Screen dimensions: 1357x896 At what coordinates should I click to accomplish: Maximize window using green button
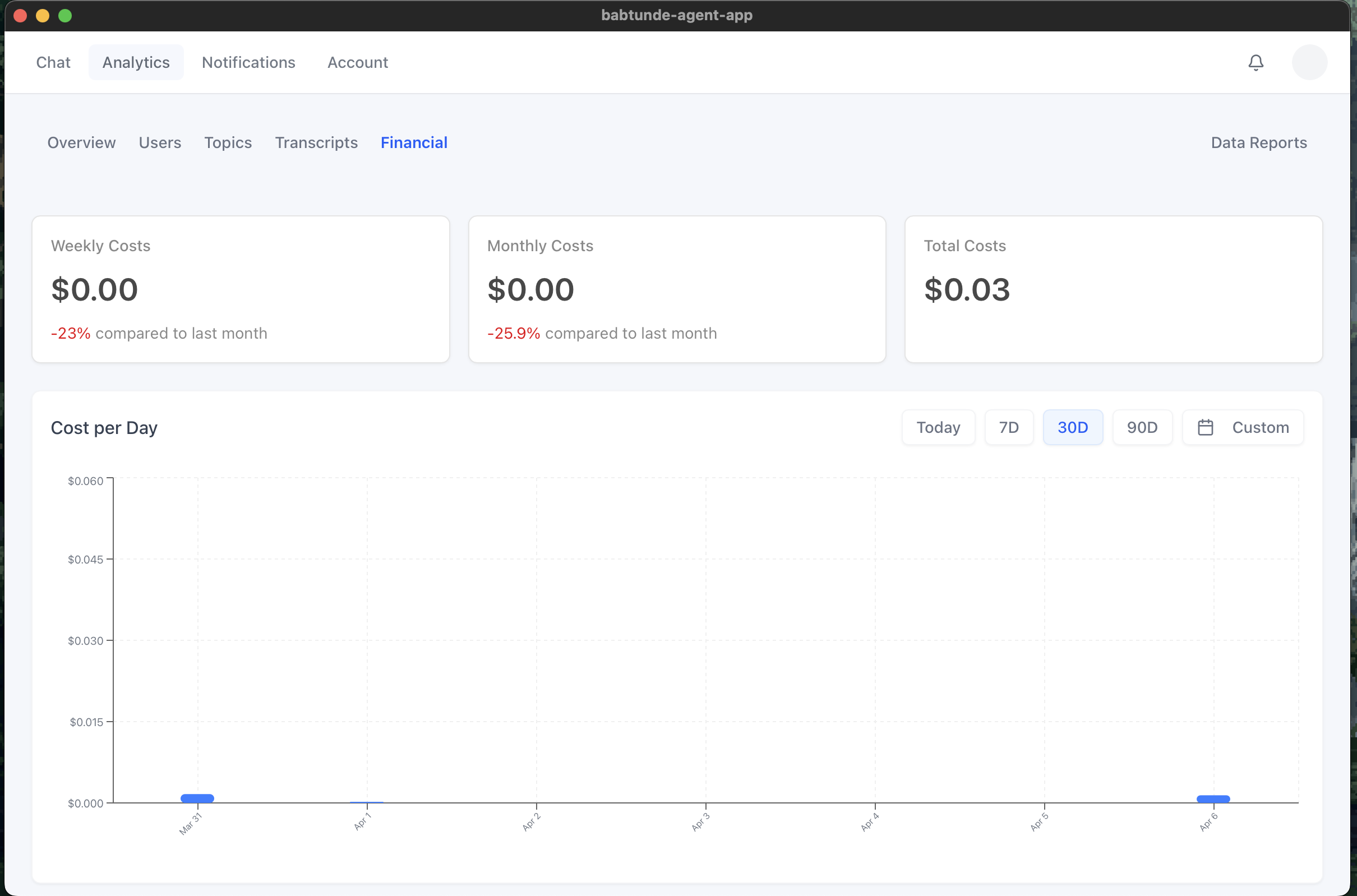click(65, 16)
